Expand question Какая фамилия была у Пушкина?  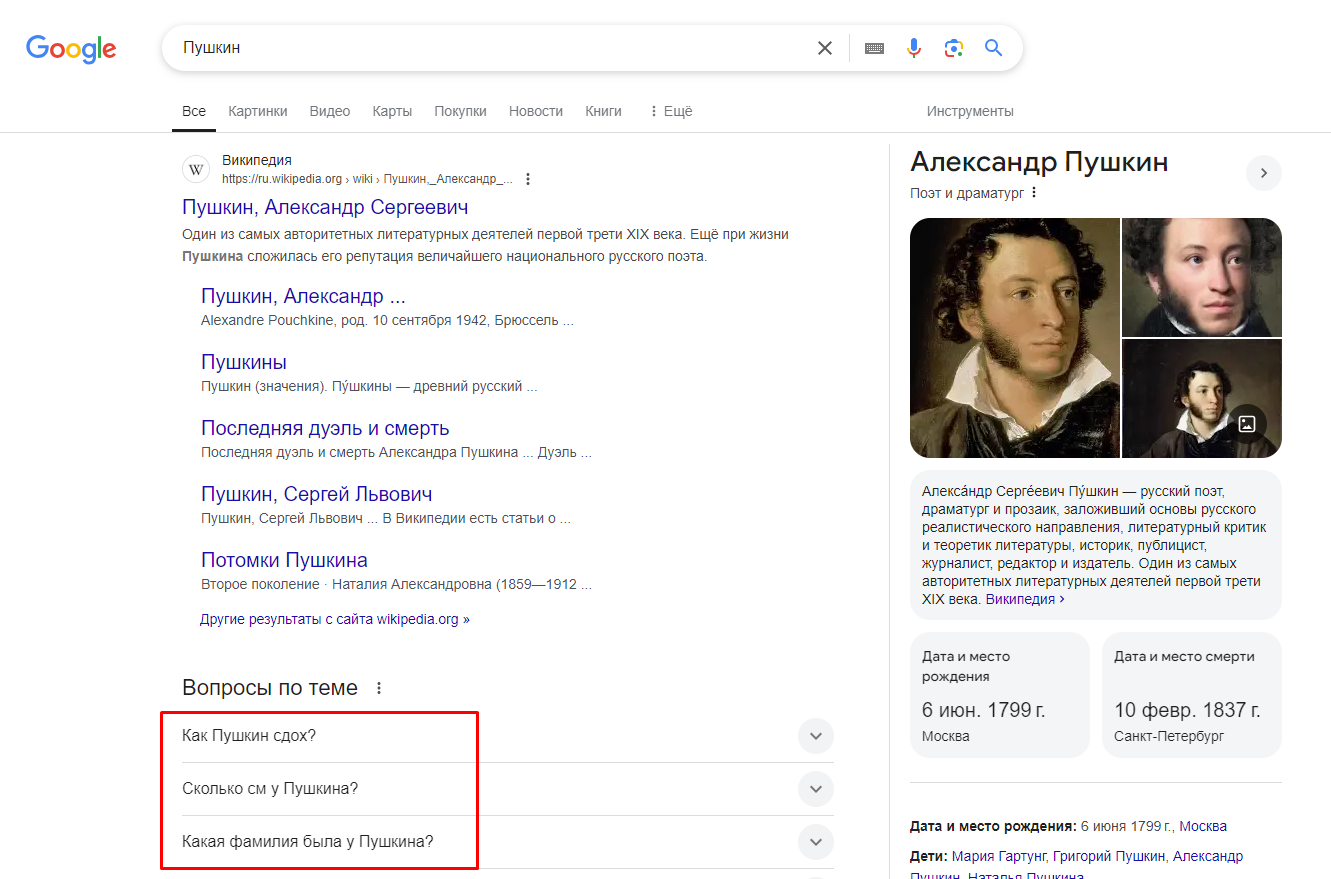(x=508, y=842)
